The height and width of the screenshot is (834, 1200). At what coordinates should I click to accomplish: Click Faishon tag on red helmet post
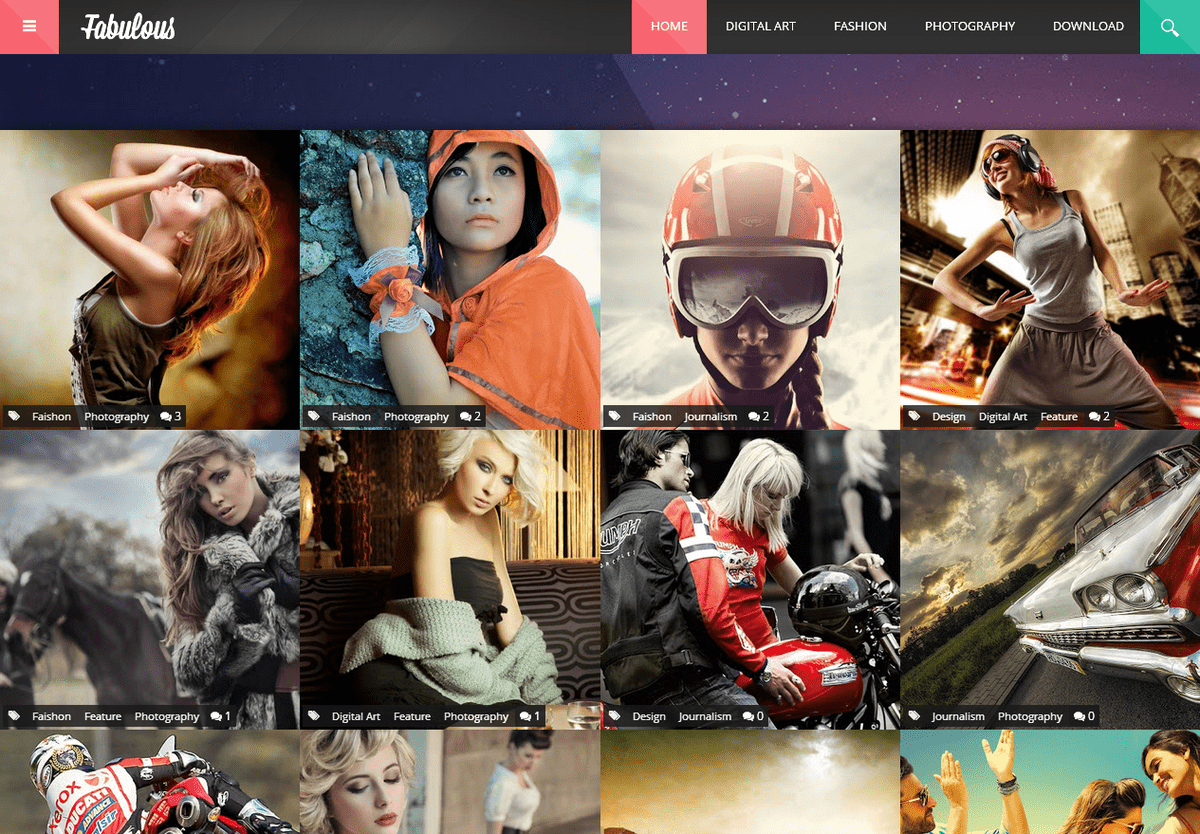[652, 416]
